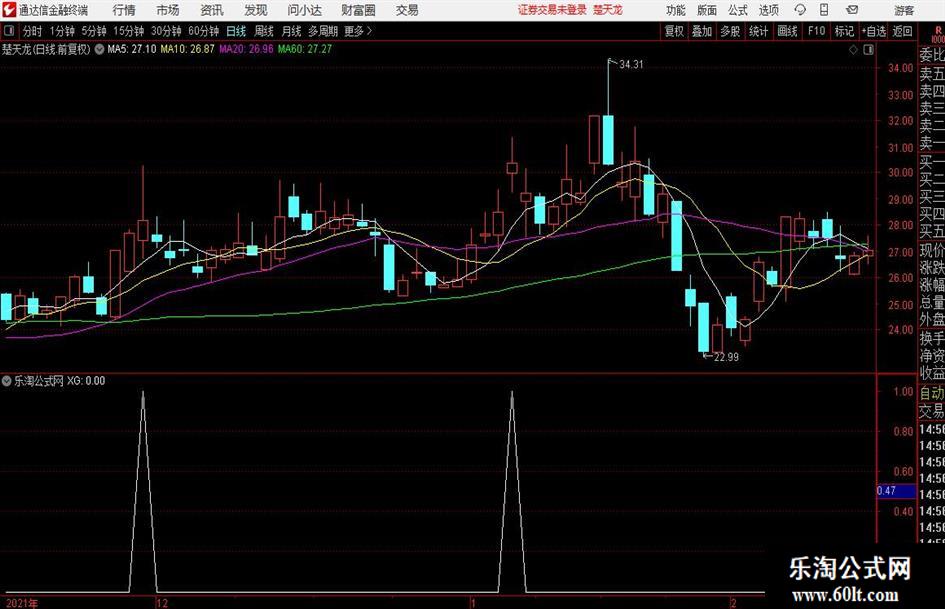Viewport: 945px width, 609px height.
Task: Click the 自动 button in side panel
Action: click(931, 393)
